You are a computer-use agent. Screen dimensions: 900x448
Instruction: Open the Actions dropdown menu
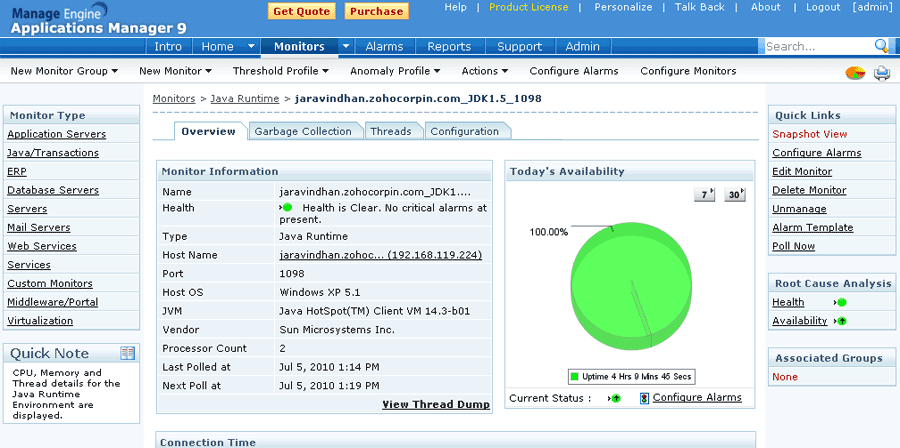484,71
